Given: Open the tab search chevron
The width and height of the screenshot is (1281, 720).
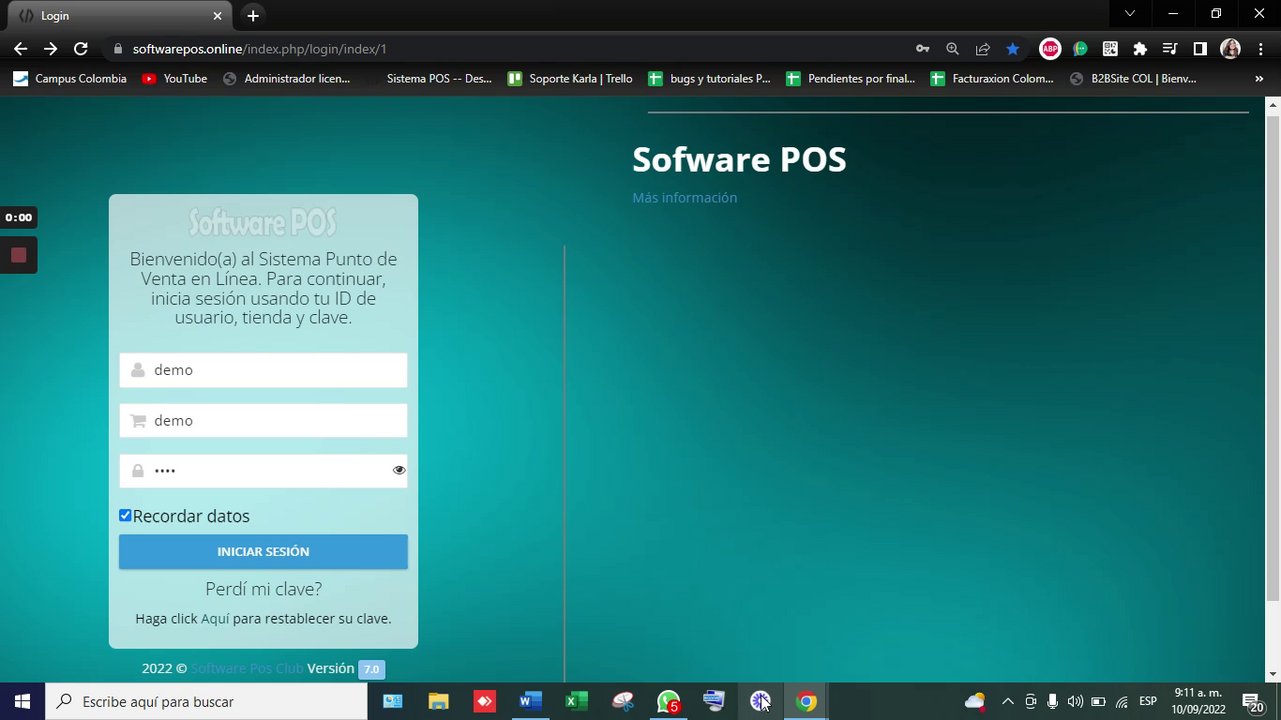Looking at the screenshot, I should 1130,14.
